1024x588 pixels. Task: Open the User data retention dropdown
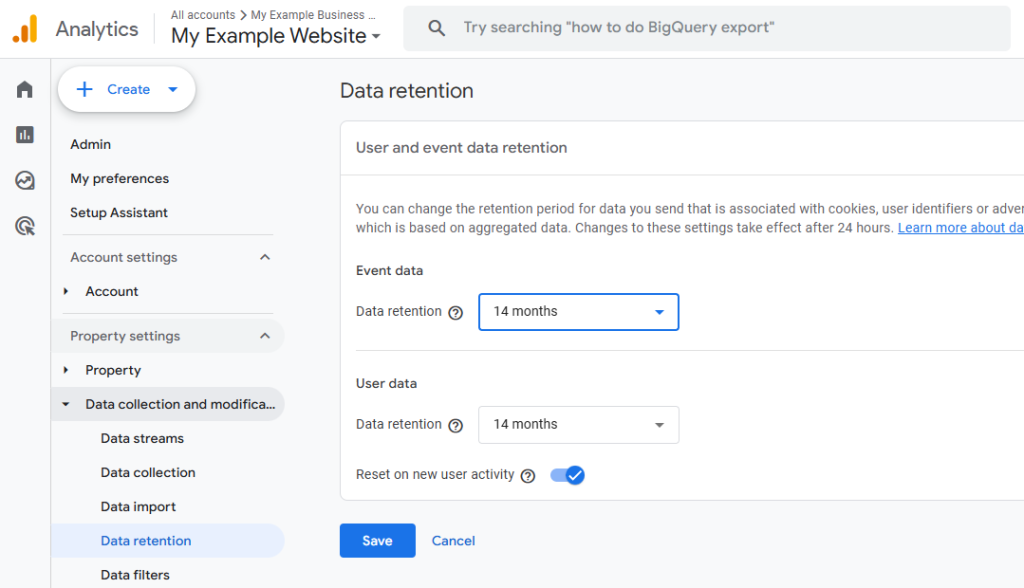click(x=578, y=424)
